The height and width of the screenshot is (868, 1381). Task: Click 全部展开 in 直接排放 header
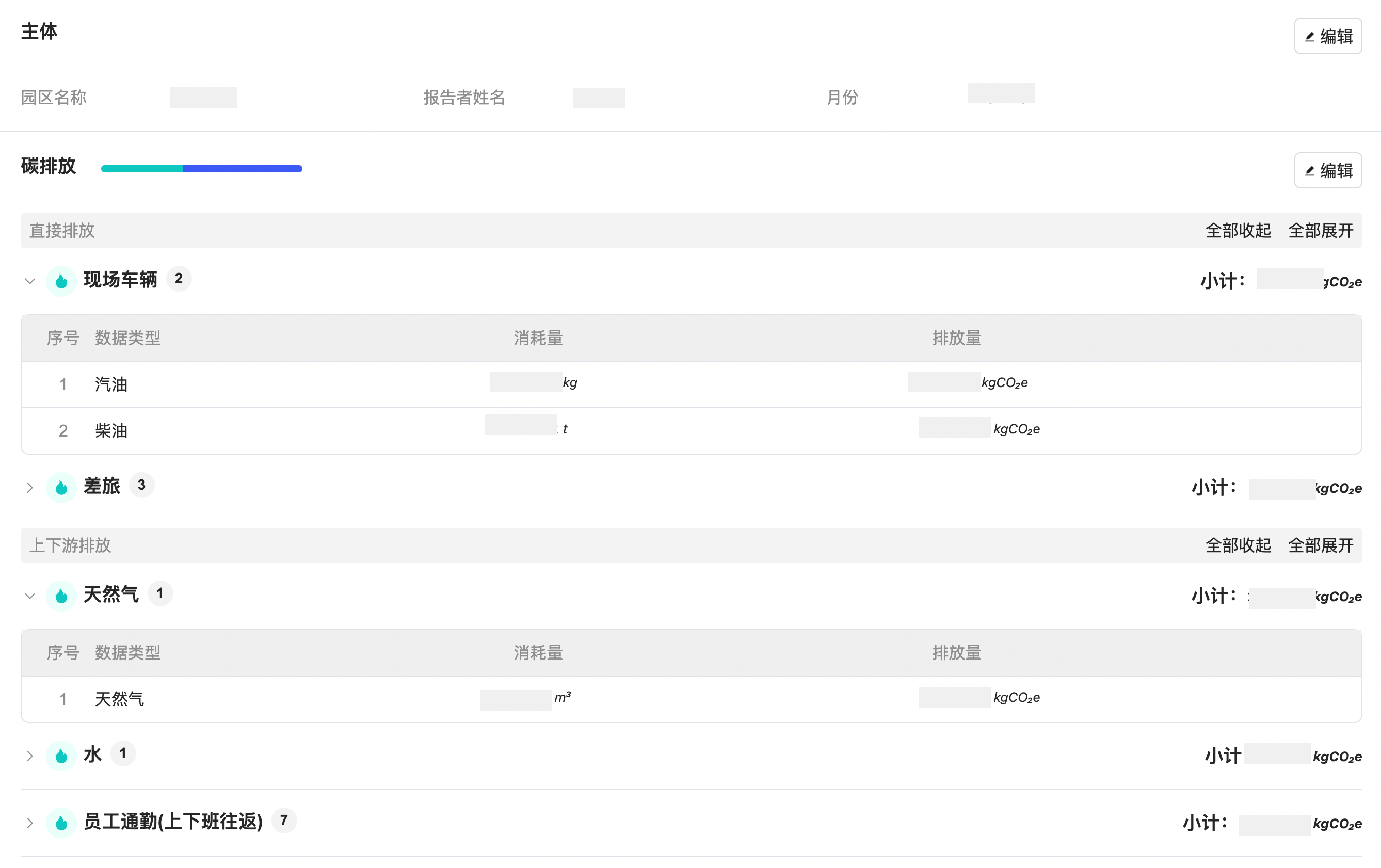point(1320,231)
